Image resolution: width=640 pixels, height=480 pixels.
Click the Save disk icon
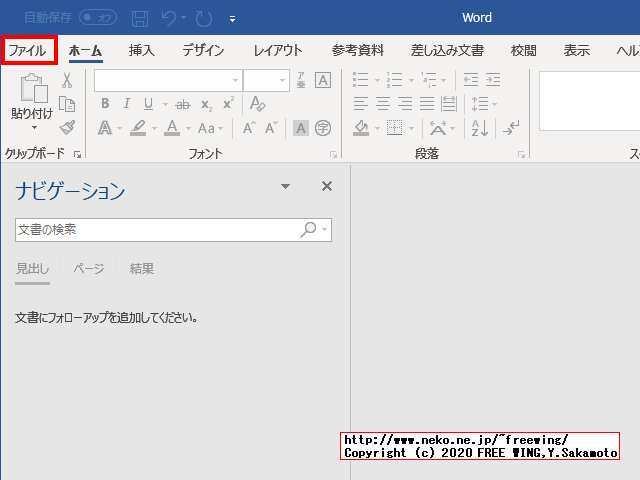140,18
